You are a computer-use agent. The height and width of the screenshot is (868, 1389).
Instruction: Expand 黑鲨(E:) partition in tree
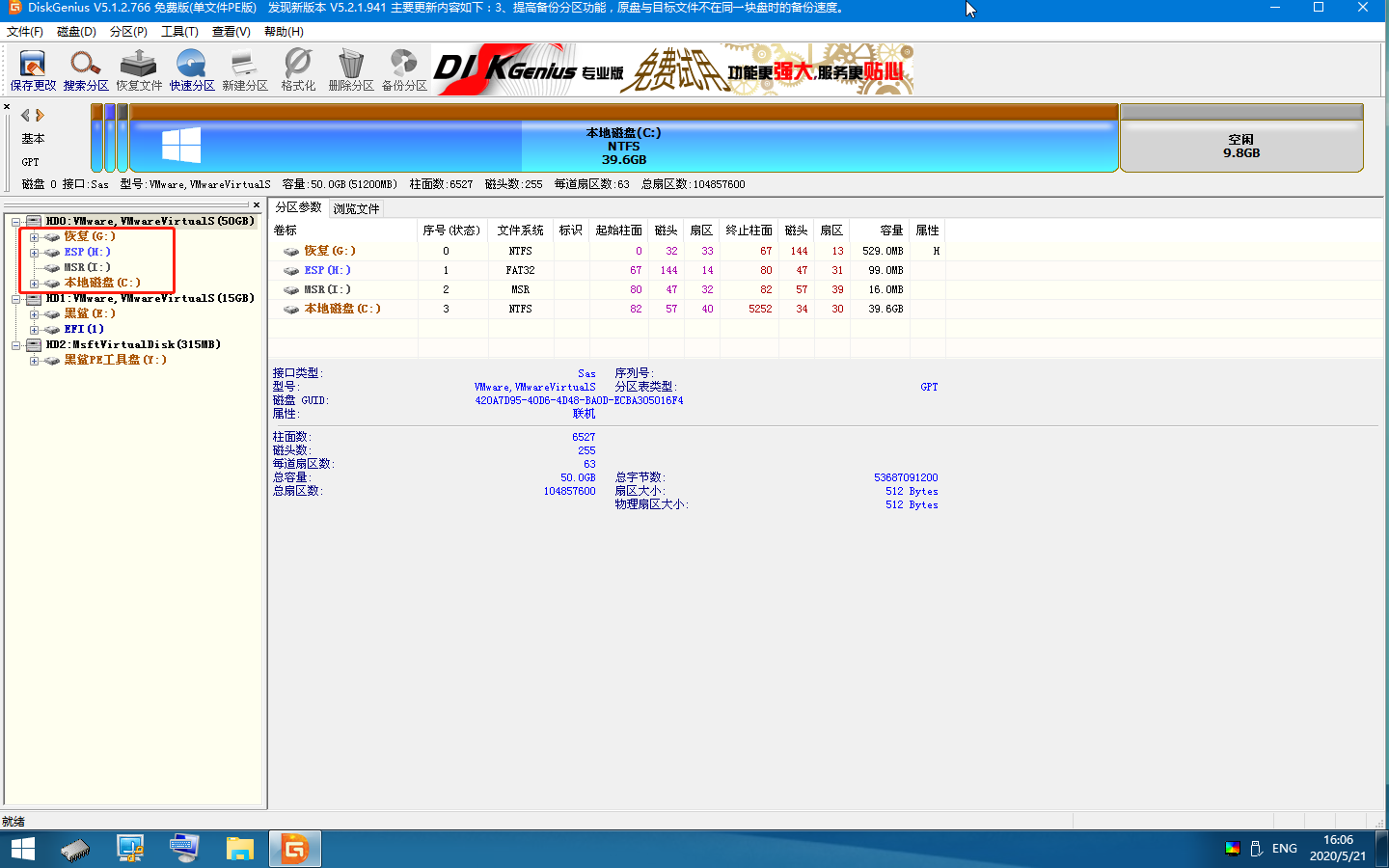coord(34,314)
